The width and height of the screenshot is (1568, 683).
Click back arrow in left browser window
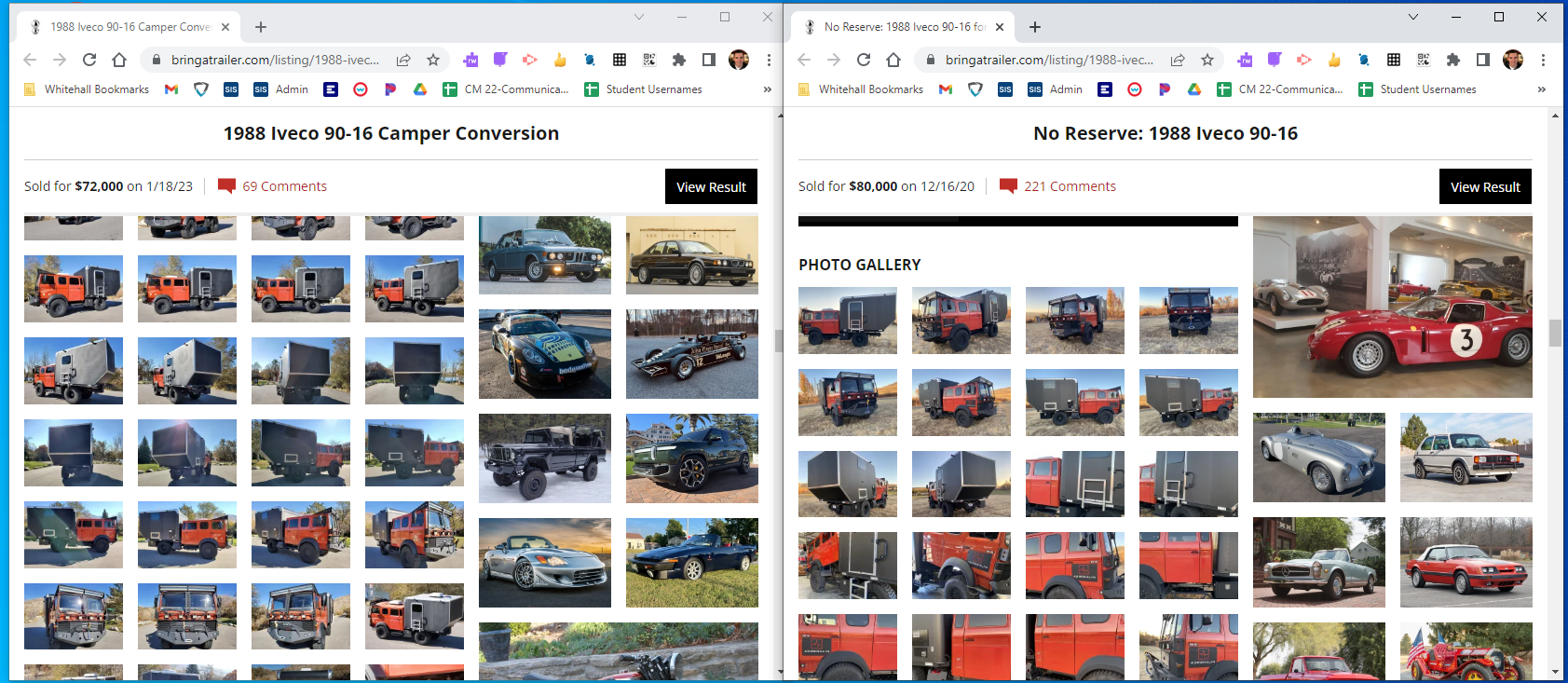click(30, 60)
